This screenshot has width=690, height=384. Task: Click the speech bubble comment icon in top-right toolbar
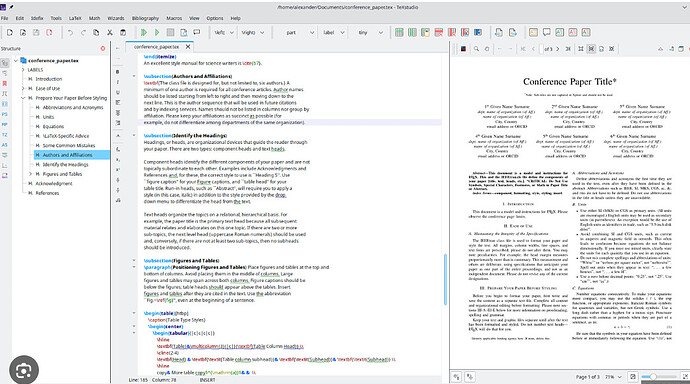[x=547, y=33]
